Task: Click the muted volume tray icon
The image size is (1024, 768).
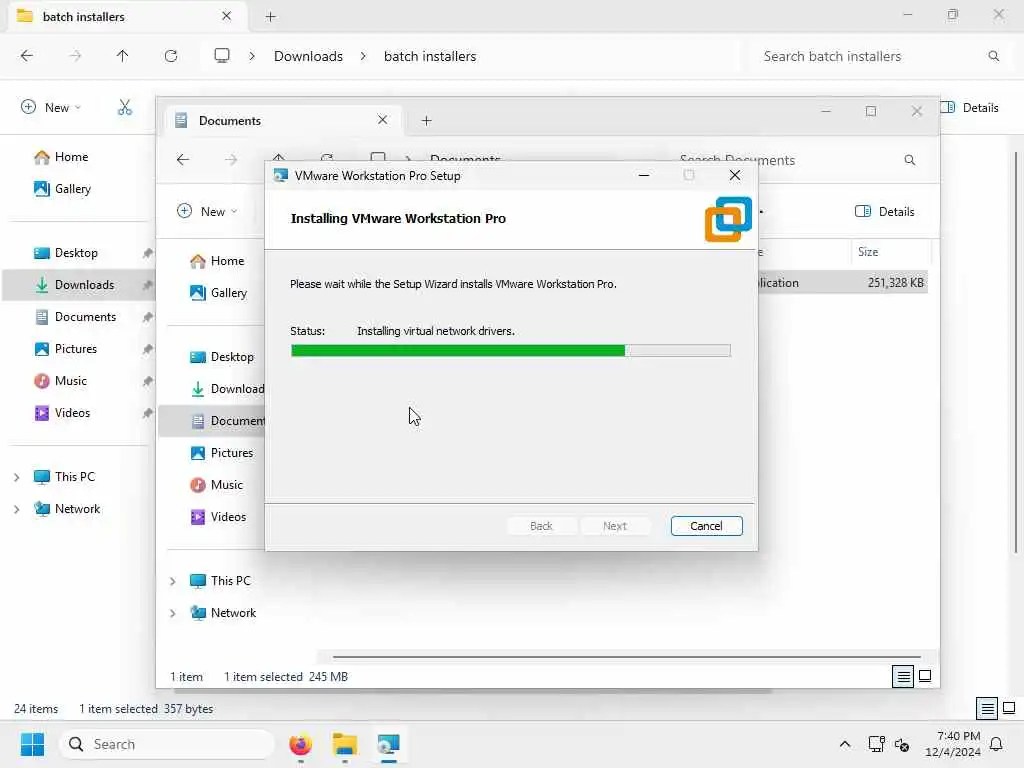Action: 903,745
